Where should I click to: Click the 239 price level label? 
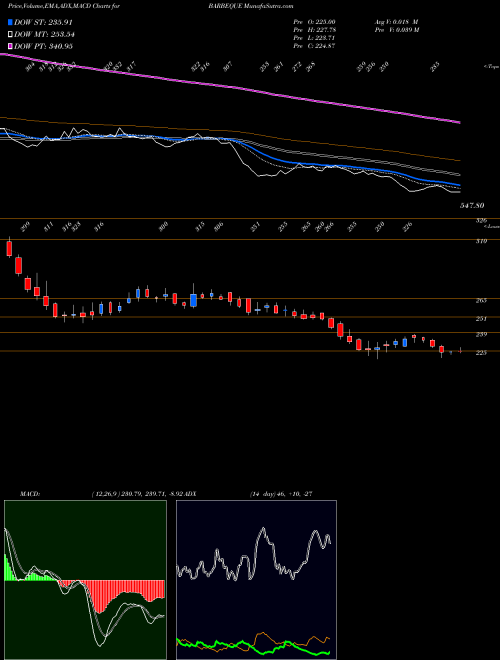(x=481, y=334)
